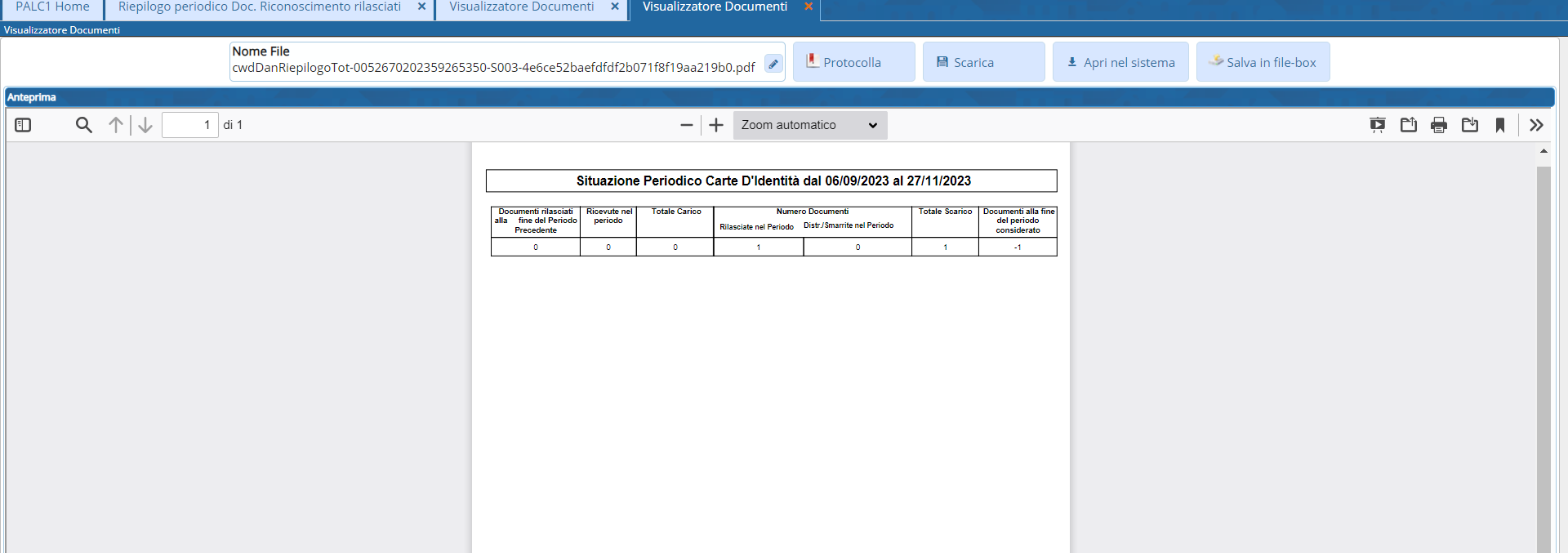Screen dimensions: 1568x553
Task: Open the current view bookmark
Action: (1500, 125)
